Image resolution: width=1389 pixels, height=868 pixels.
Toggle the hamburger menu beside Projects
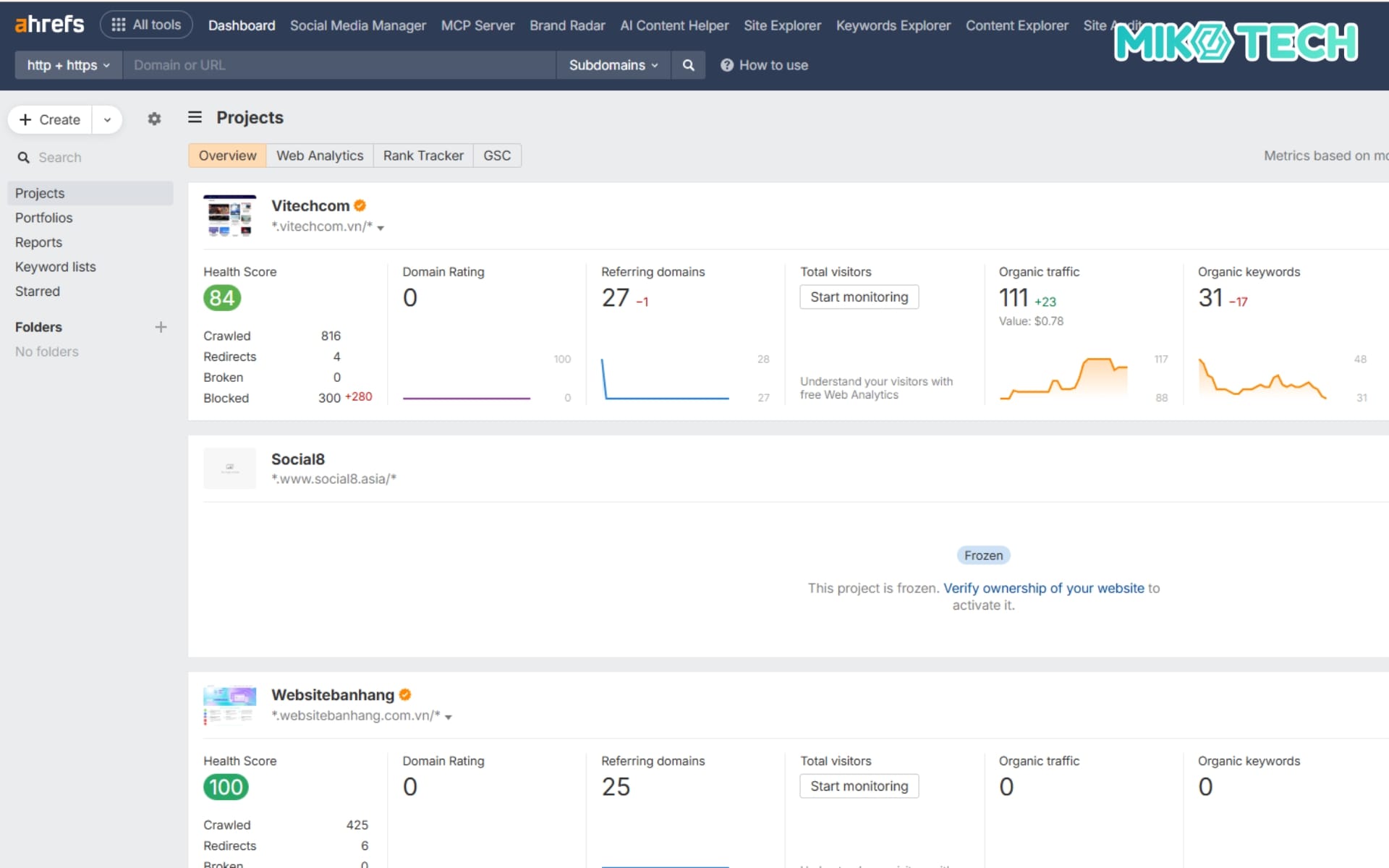click(195, 117)
